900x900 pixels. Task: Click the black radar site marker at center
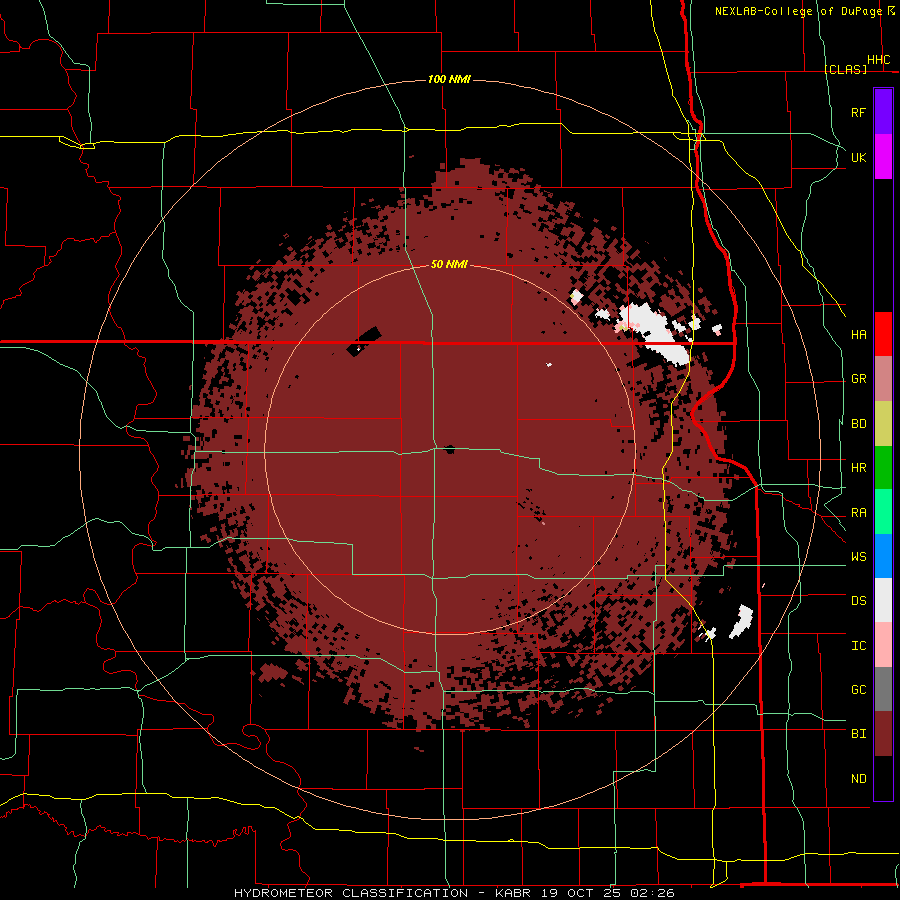(x=449, y=449)
